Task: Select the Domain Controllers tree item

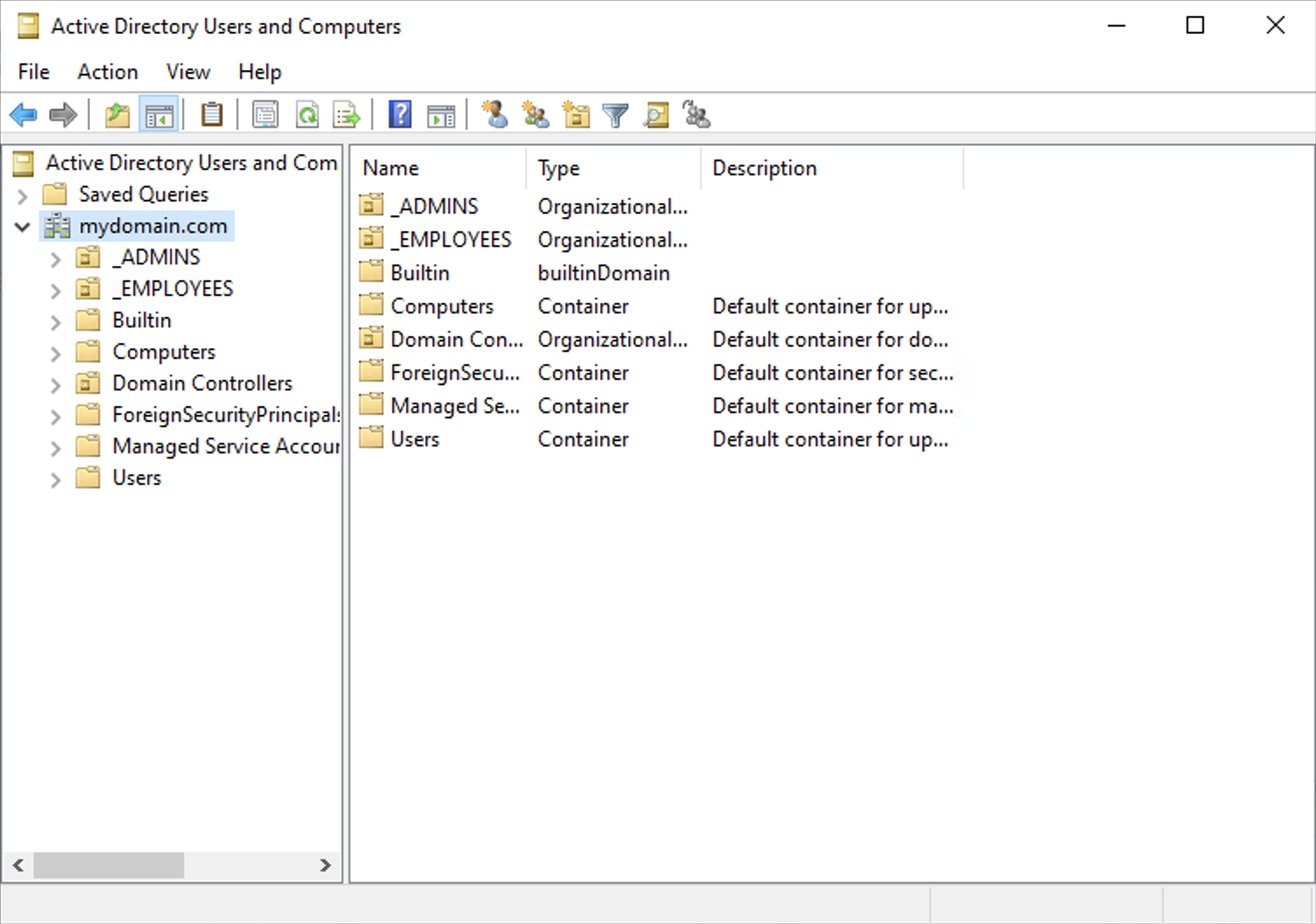Action: (202, 383)
